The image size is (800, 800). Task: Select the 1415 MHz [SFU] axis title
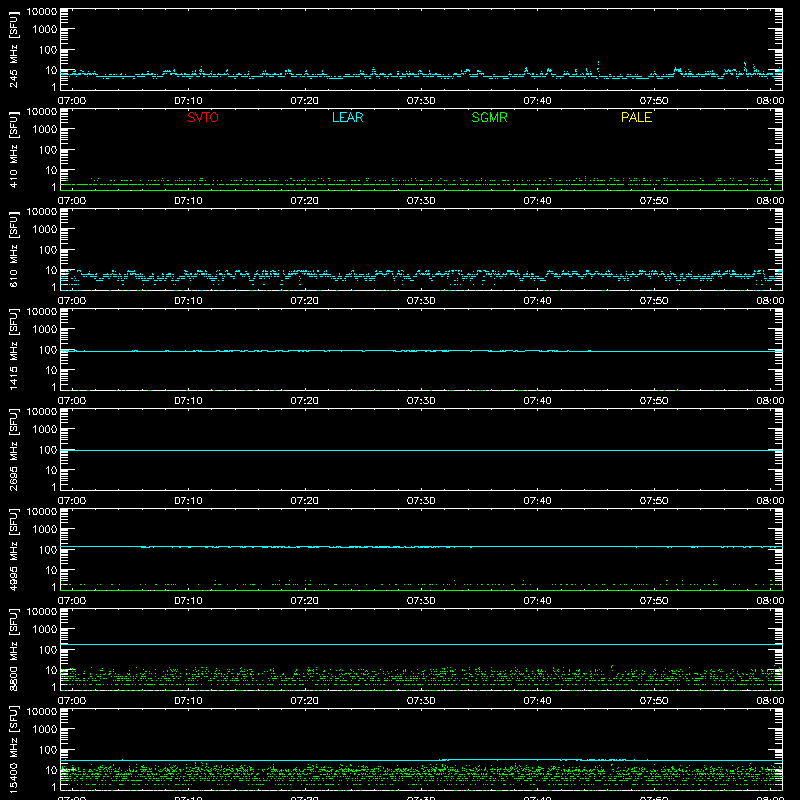(14, 349)
